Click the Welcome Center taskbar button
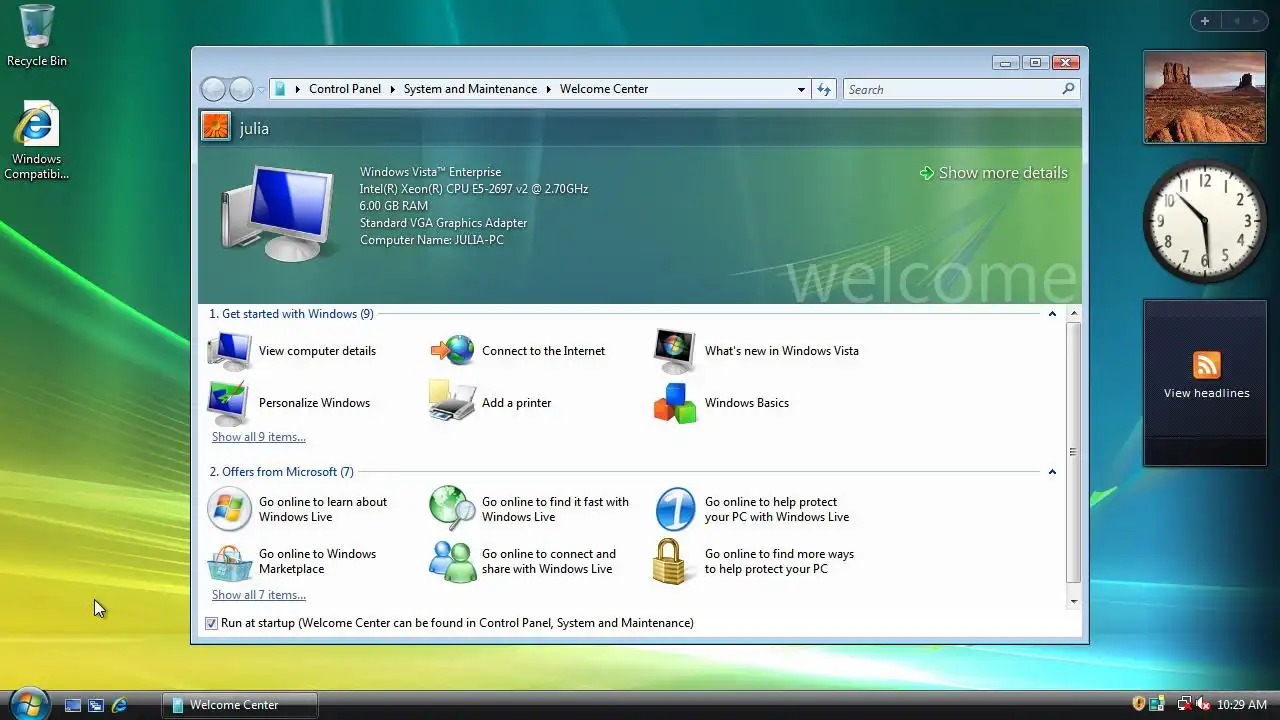The width and height of the screenshot is (1280, 720). [240, 705]
